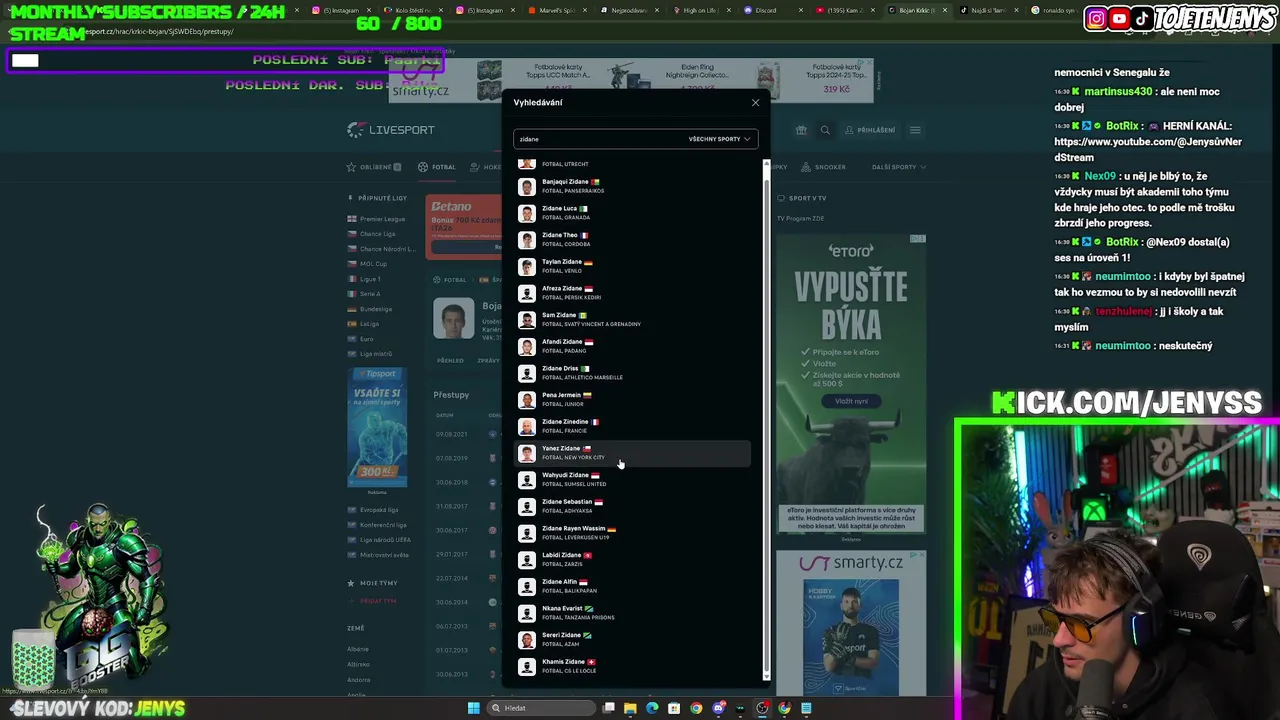Click the TV Program ZDE link
This screenshot has width=1280, height=720.
(x=801, y=218)
